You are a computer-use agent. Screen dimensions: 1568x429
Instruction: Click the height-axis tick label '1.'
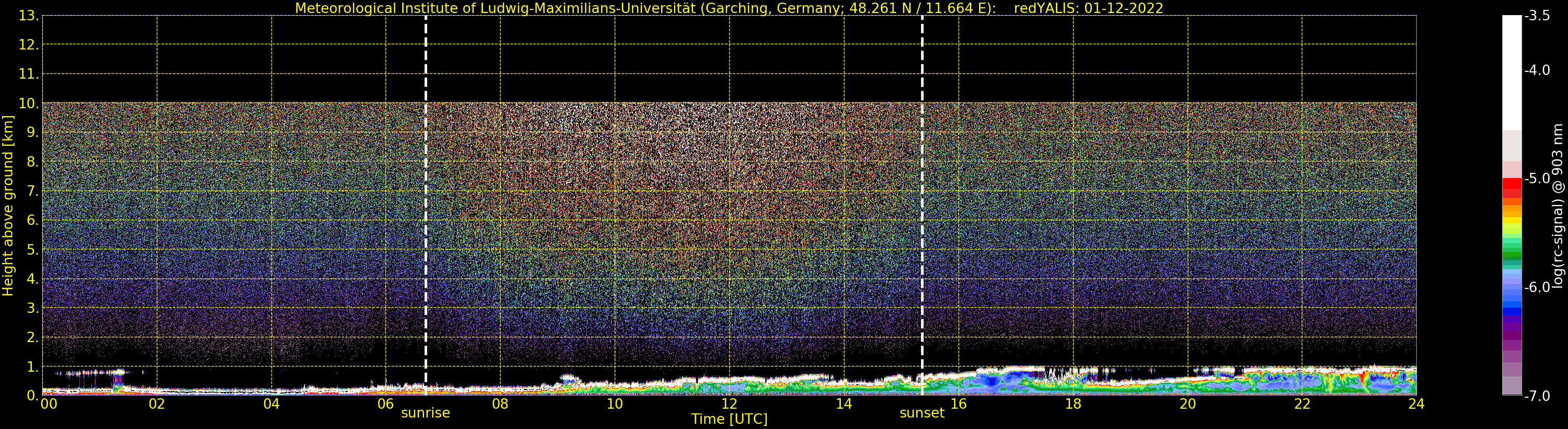33,367
